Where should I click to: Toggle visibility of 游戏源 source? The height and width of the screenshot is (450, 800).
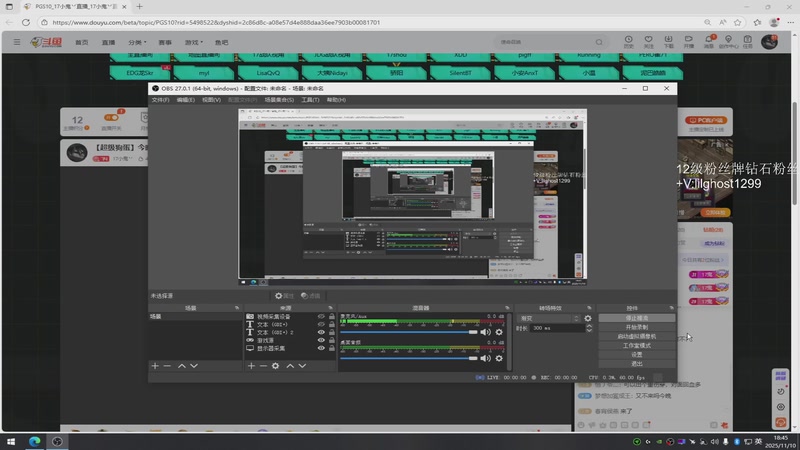coord(321,340)
